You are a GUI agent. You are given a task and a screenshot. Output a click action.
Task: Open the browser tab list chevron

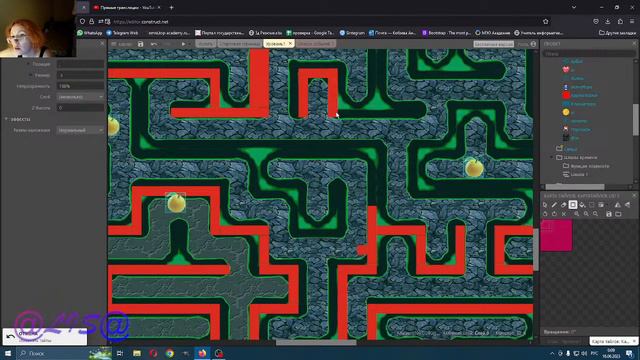(574, 7)
